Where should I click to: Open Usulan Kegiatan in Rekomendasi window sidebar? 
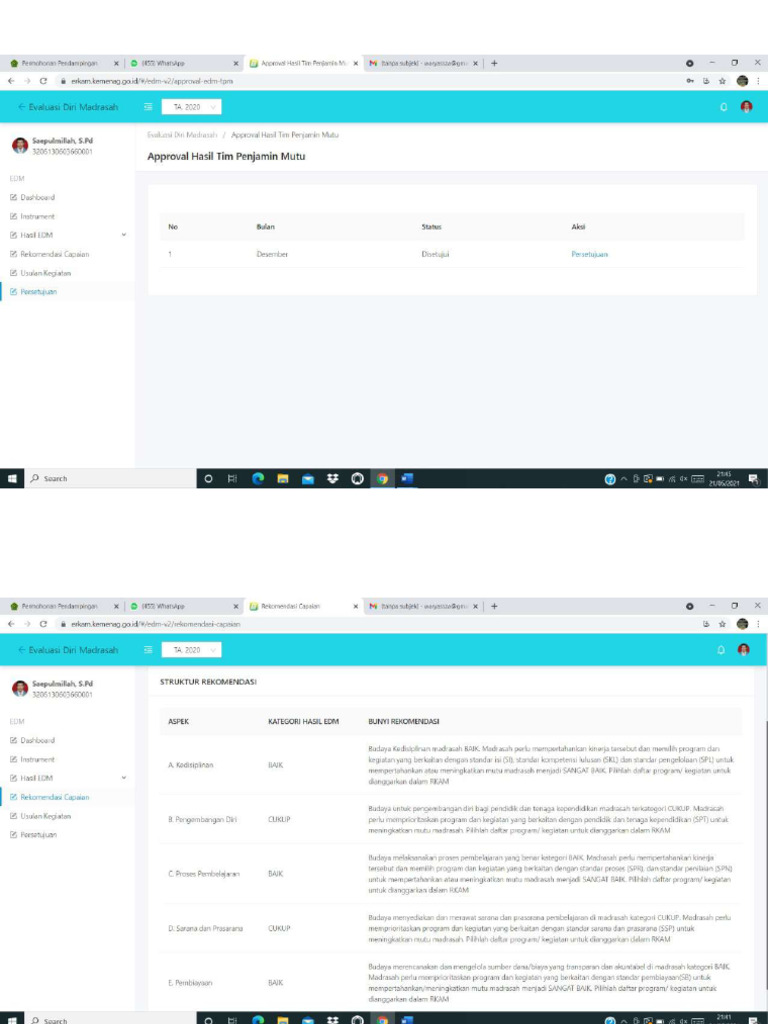(40, 816)
